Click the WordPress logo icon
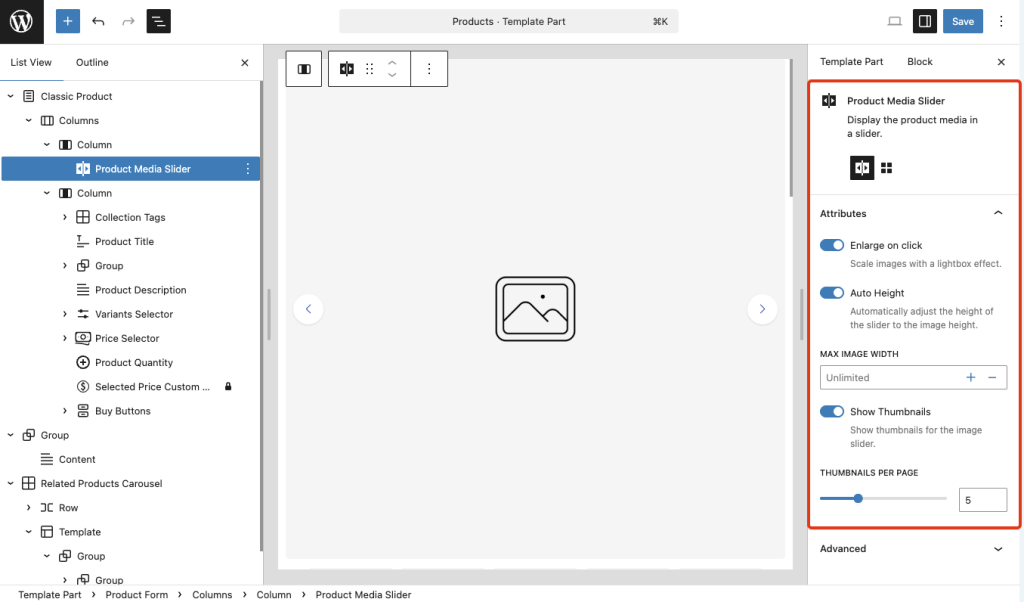This screenshot has width=1024, height=602. coord(21,21)
